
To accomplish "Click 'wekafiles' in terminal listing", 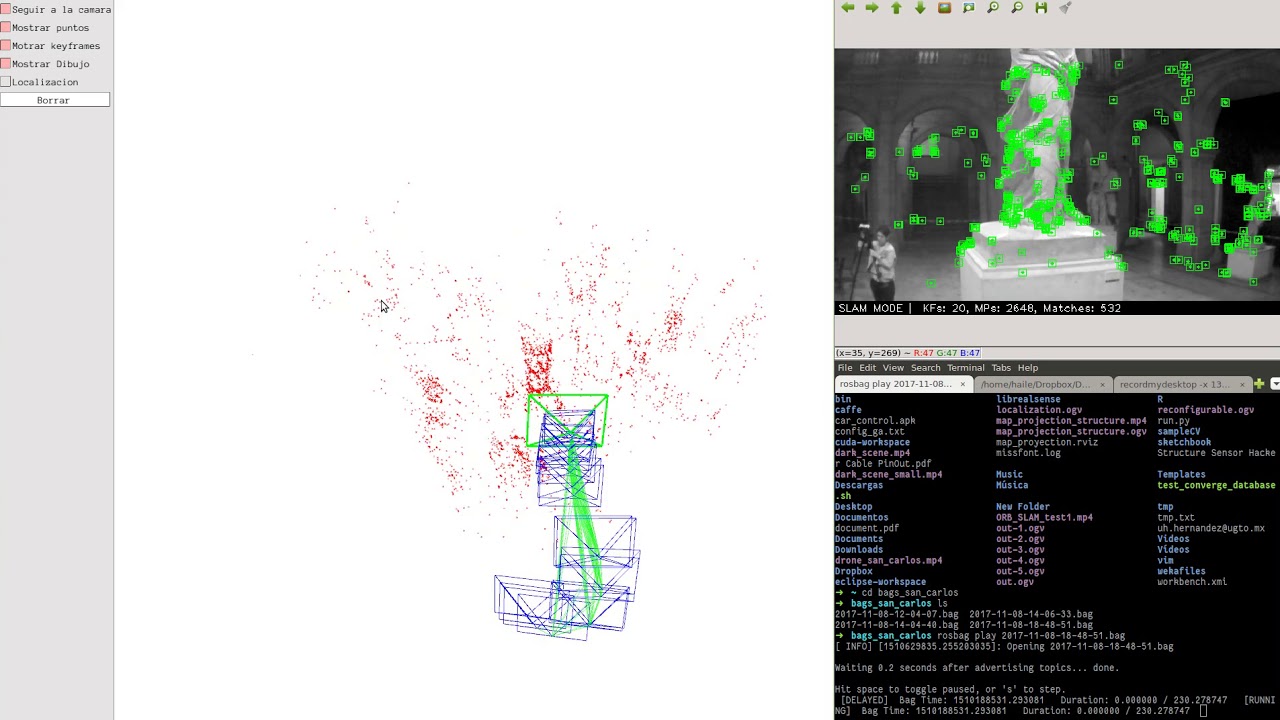I will 1181,571.
